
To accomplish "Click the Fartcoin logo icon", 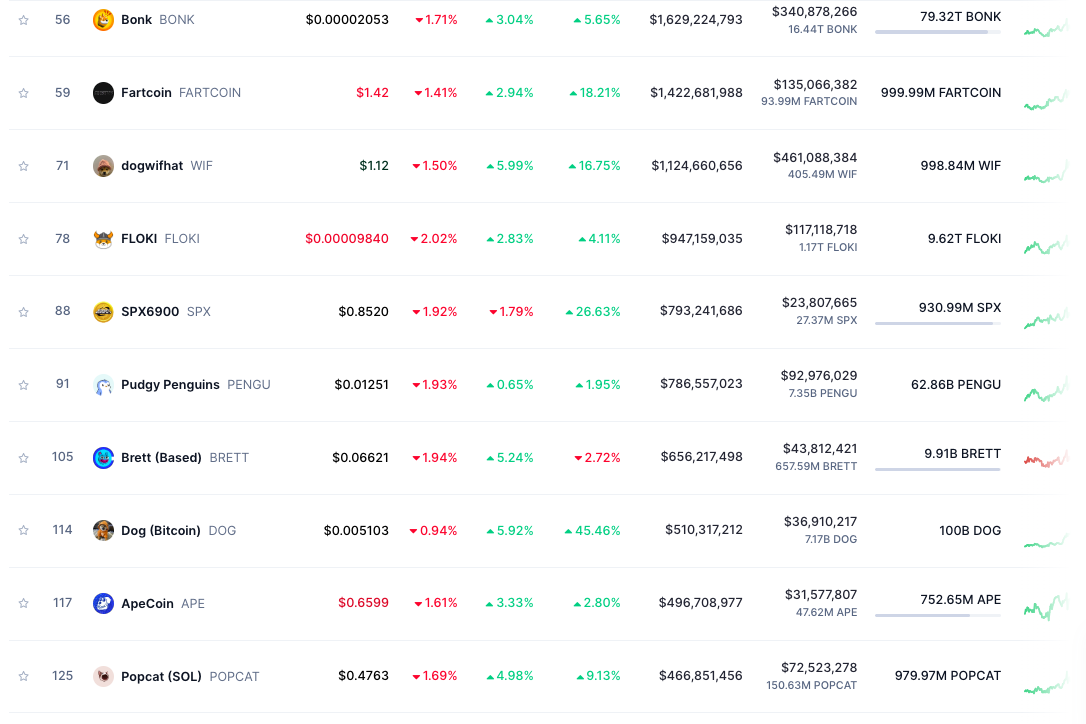I will pos(103,93).
